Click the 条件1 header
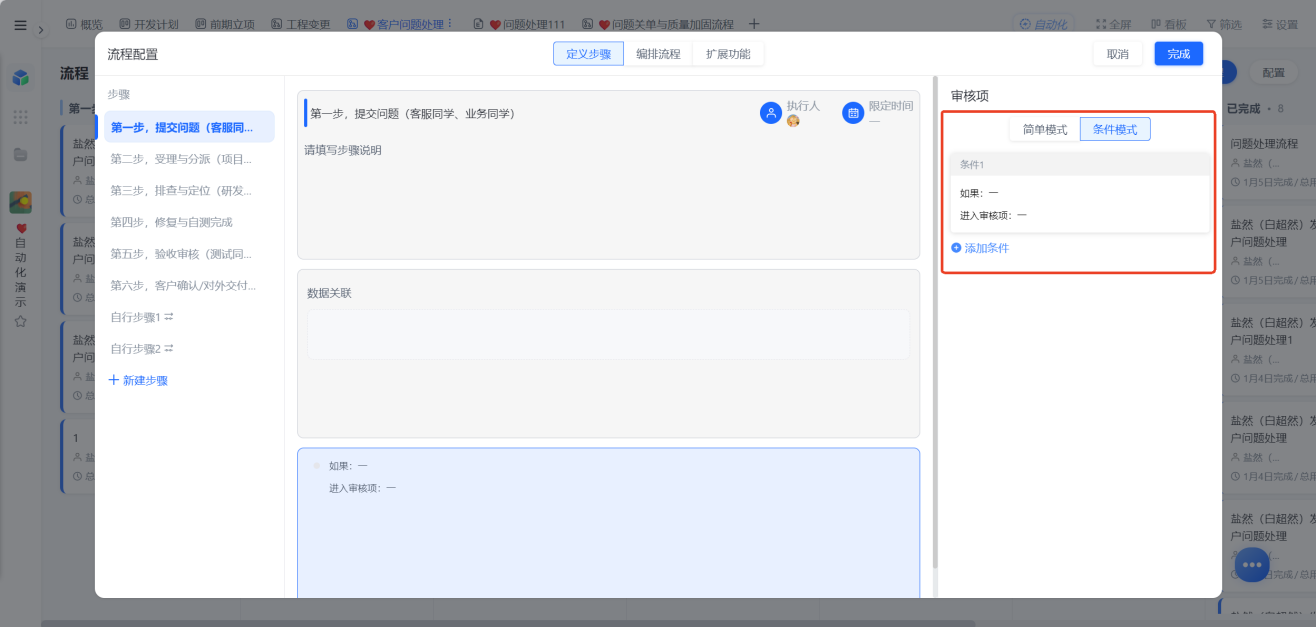Image resolution: width=1316 pixels, height=627 pixels. pyautogui.click(x=1079, y=165)
